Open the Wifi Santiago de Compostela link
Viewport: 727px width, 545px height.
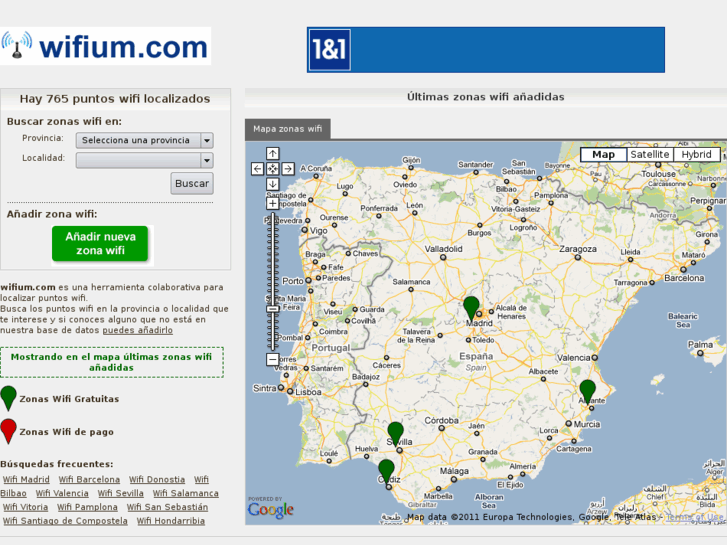pos(65,521)
